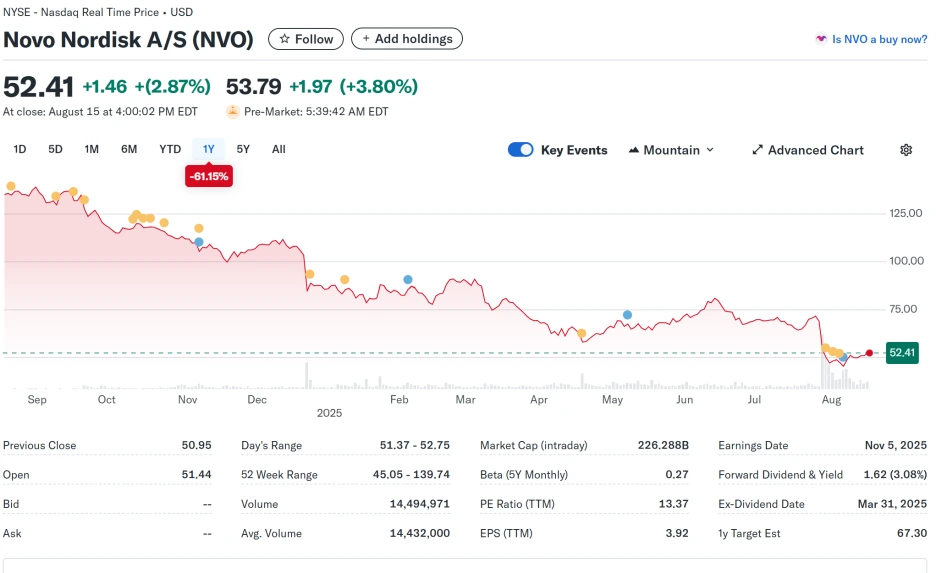Click the blue event marker above February
This screenshot has width=936, height=573.
pos(408,279)
